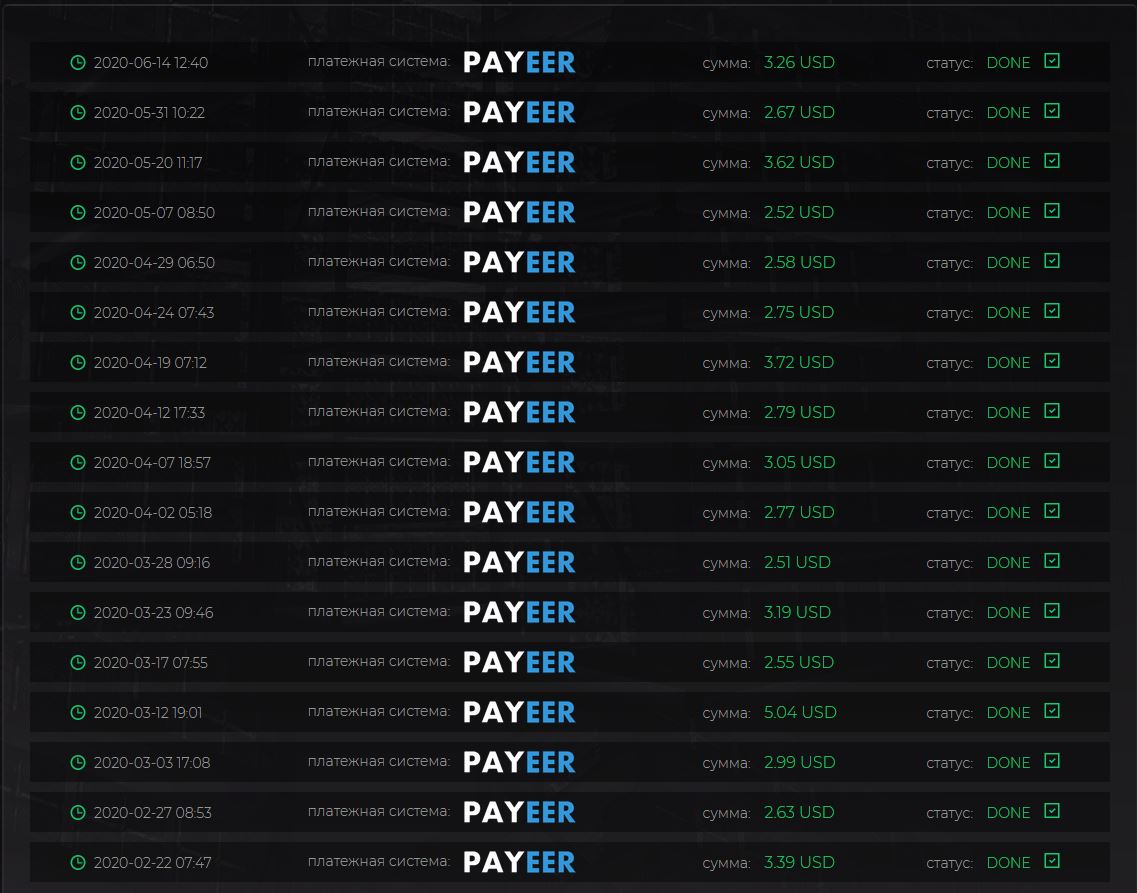Click the PAYEER logo in the 3.26 USD row

(x=519, y=62)
